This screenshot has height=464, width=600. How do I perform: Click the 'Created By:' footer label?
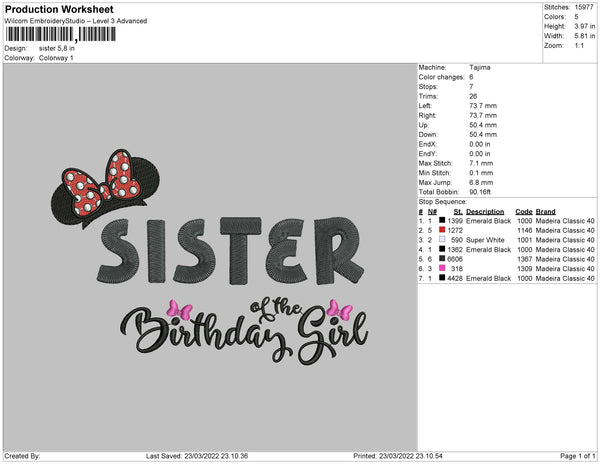pos(22,456)
